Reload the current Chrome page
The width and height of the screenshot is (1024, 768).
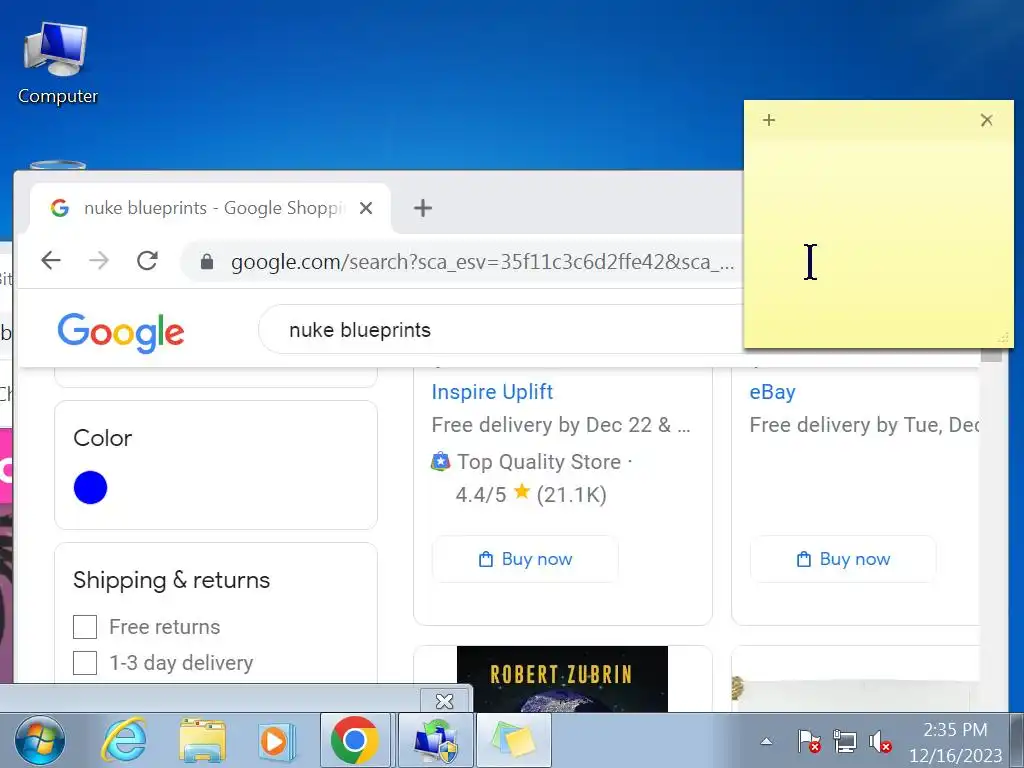coord(148,261)
